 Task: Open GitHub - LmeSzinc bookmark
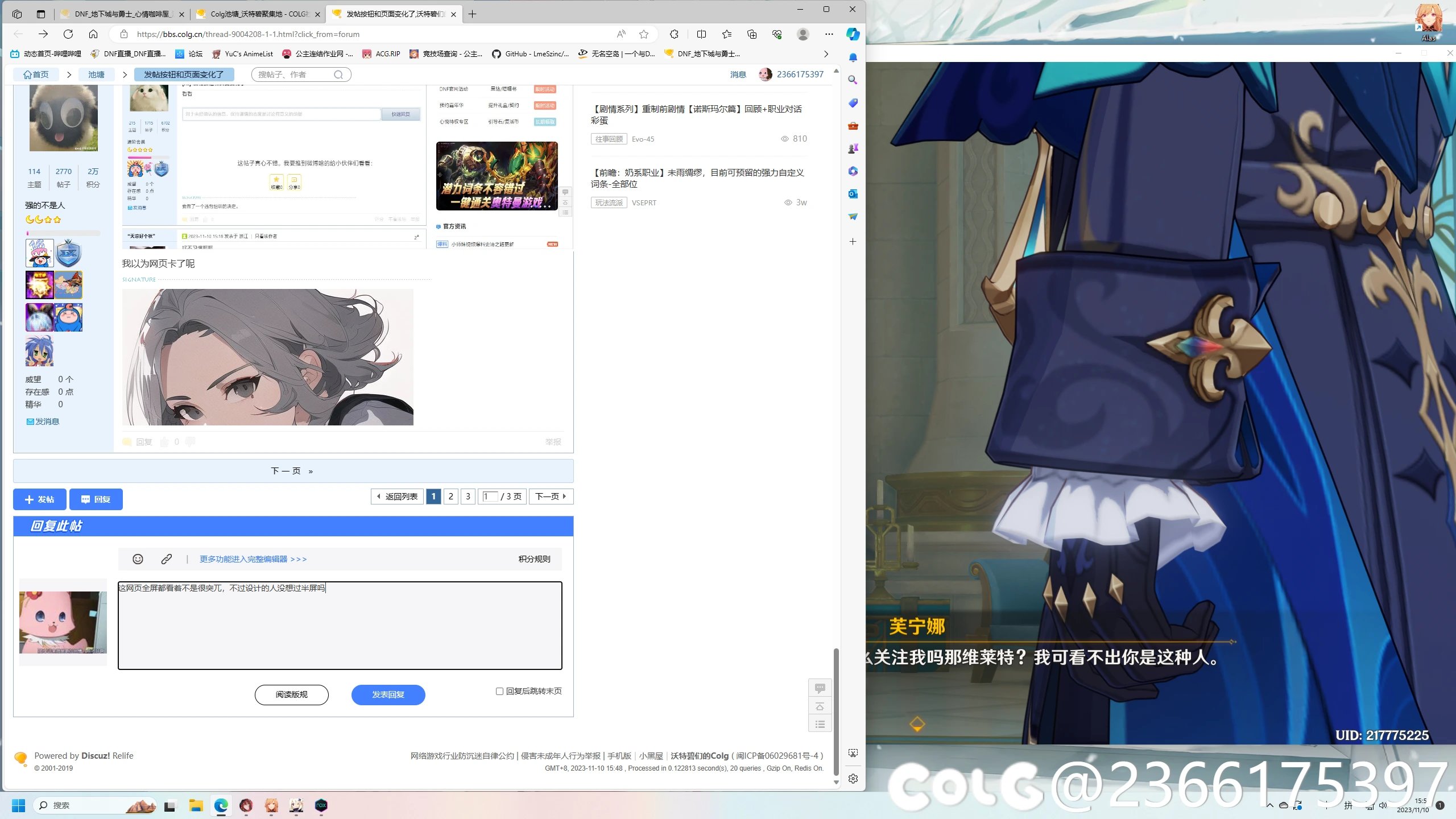coord(531,54)
